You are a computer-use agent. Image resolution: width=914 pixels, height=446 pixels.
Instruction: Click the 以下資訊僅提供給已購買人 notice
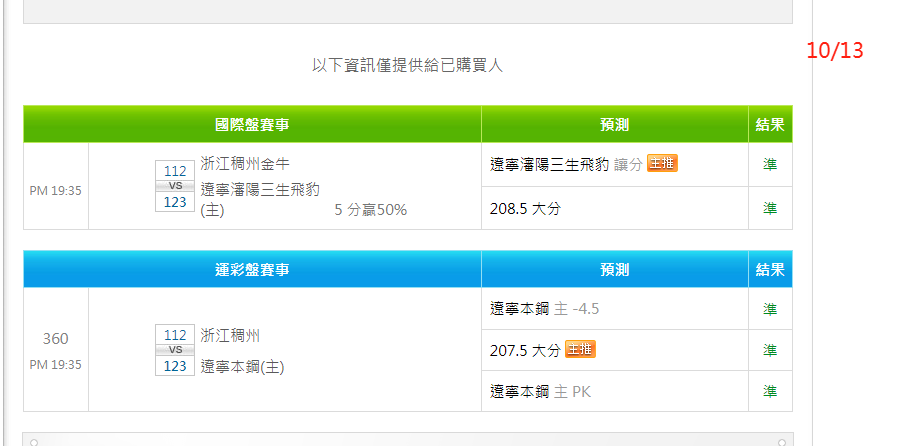click(407, 65)
